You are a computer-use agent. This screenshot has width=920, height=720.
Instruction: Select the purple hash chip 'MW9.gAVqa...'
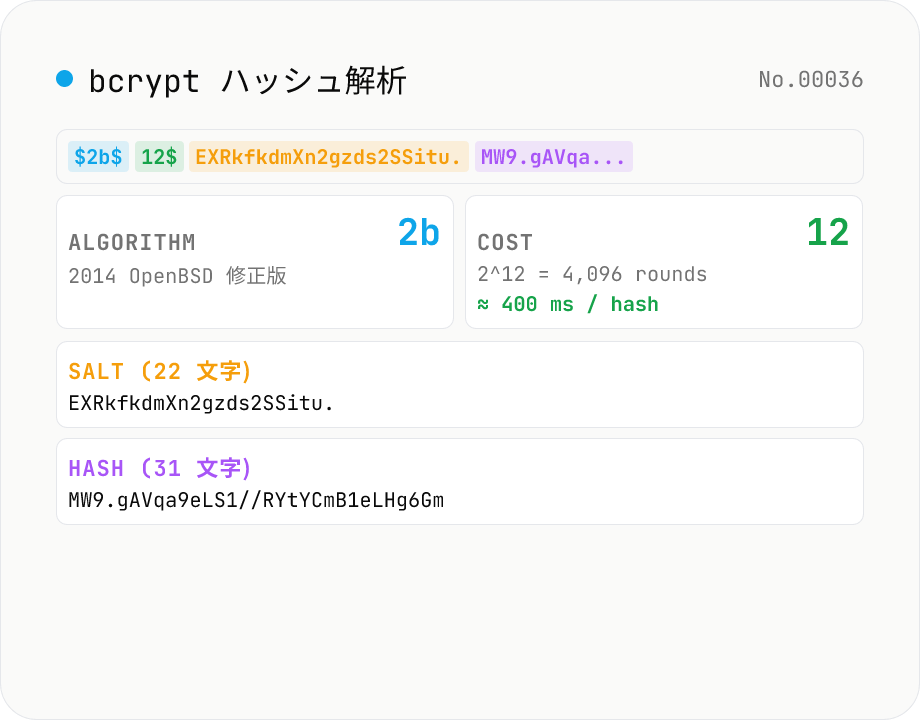click(554, 157)
